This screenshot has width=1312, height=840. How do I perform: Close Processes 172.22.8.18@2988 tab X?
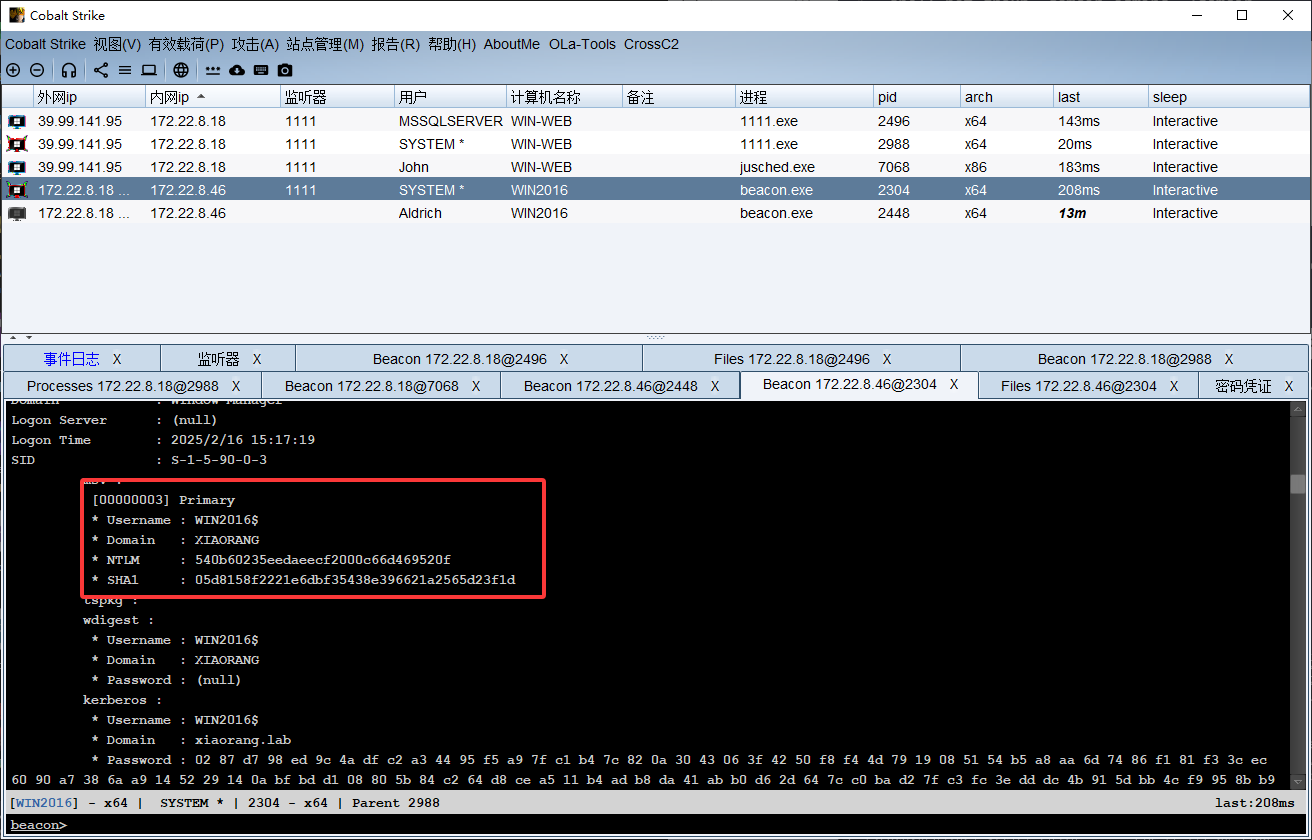point(236,386)
